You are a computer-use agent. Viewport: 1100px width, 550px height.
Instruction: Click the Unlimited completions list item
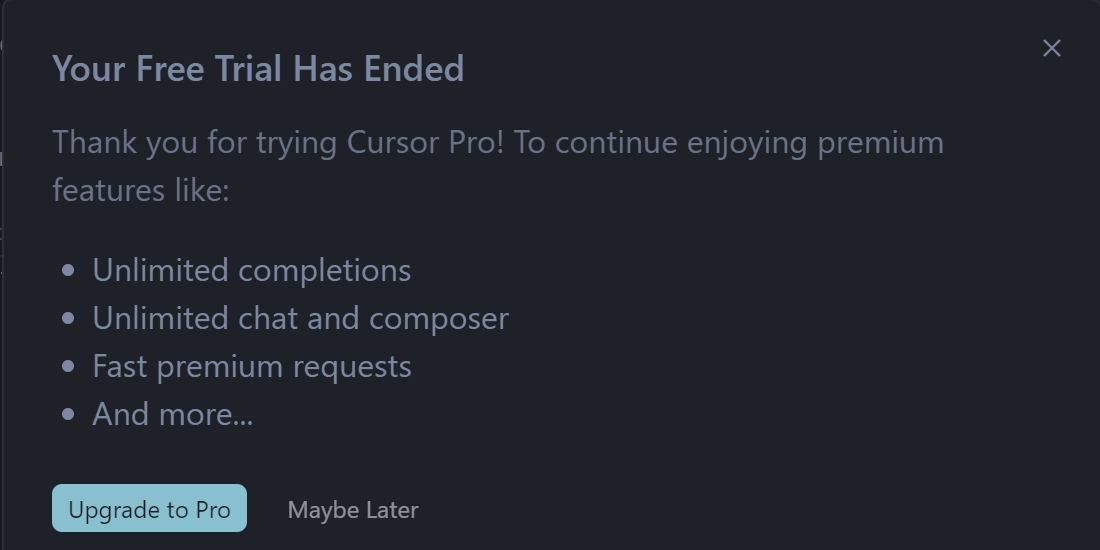pyautogui.click(x=252, y=271)
